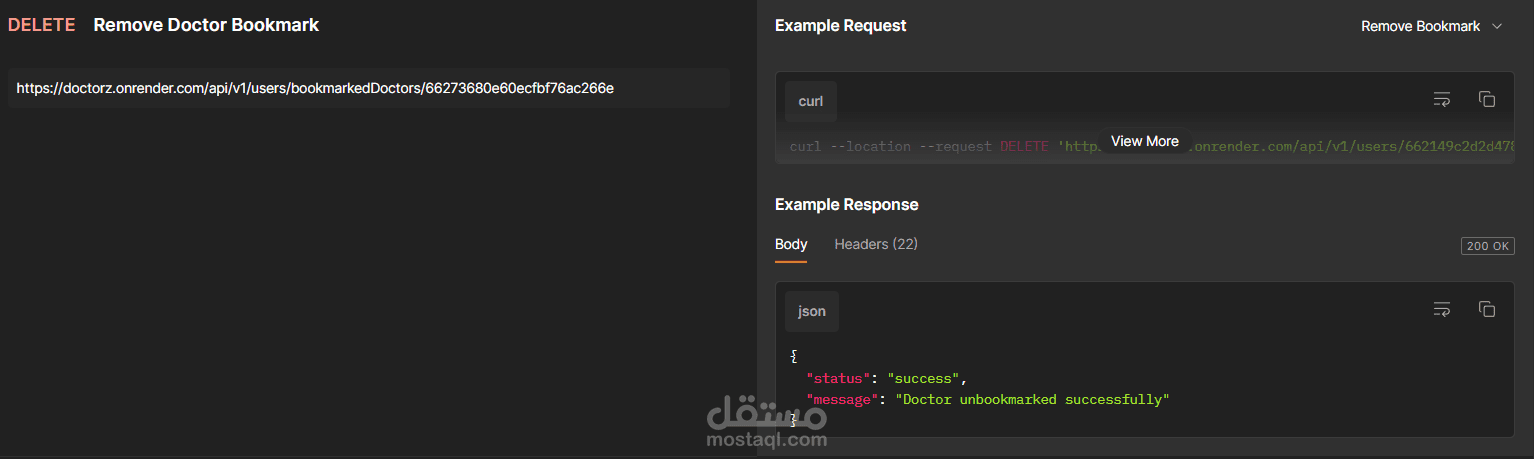Image resolution: width=1534 pixels, height=459 pixels.
Task: Click the json format label
Action: pos(812,311)
